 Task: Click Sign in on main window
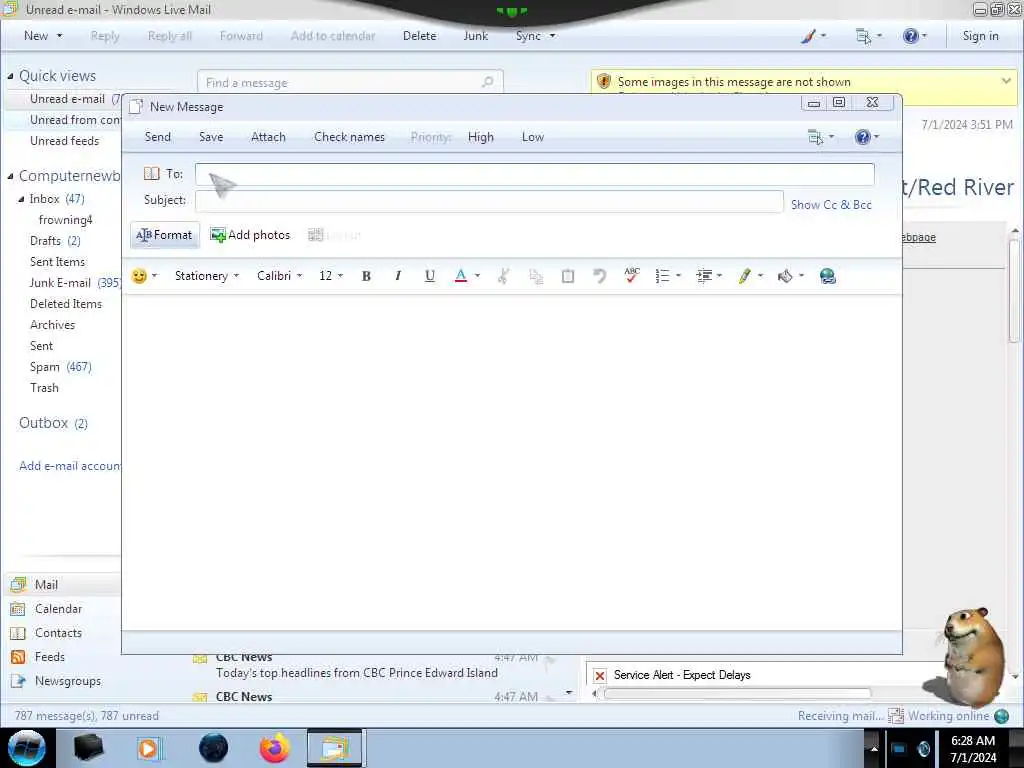980,36
